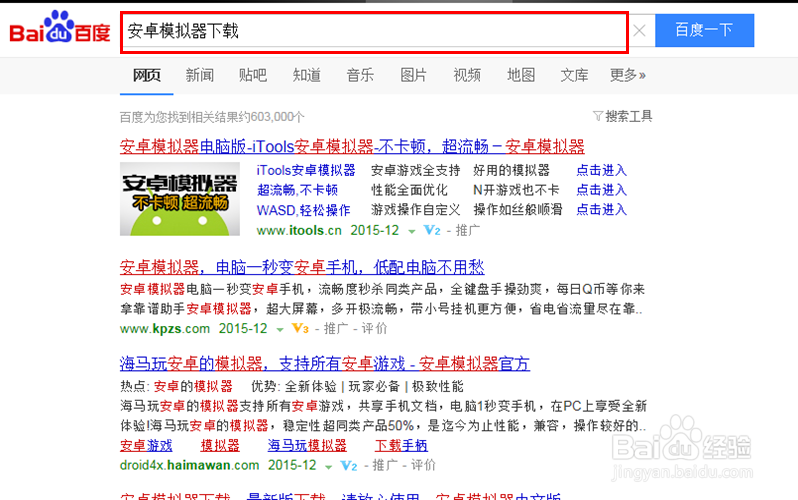Open the 文库 tab
Viewport: 798px width, 500px height.
coord(574,75)
